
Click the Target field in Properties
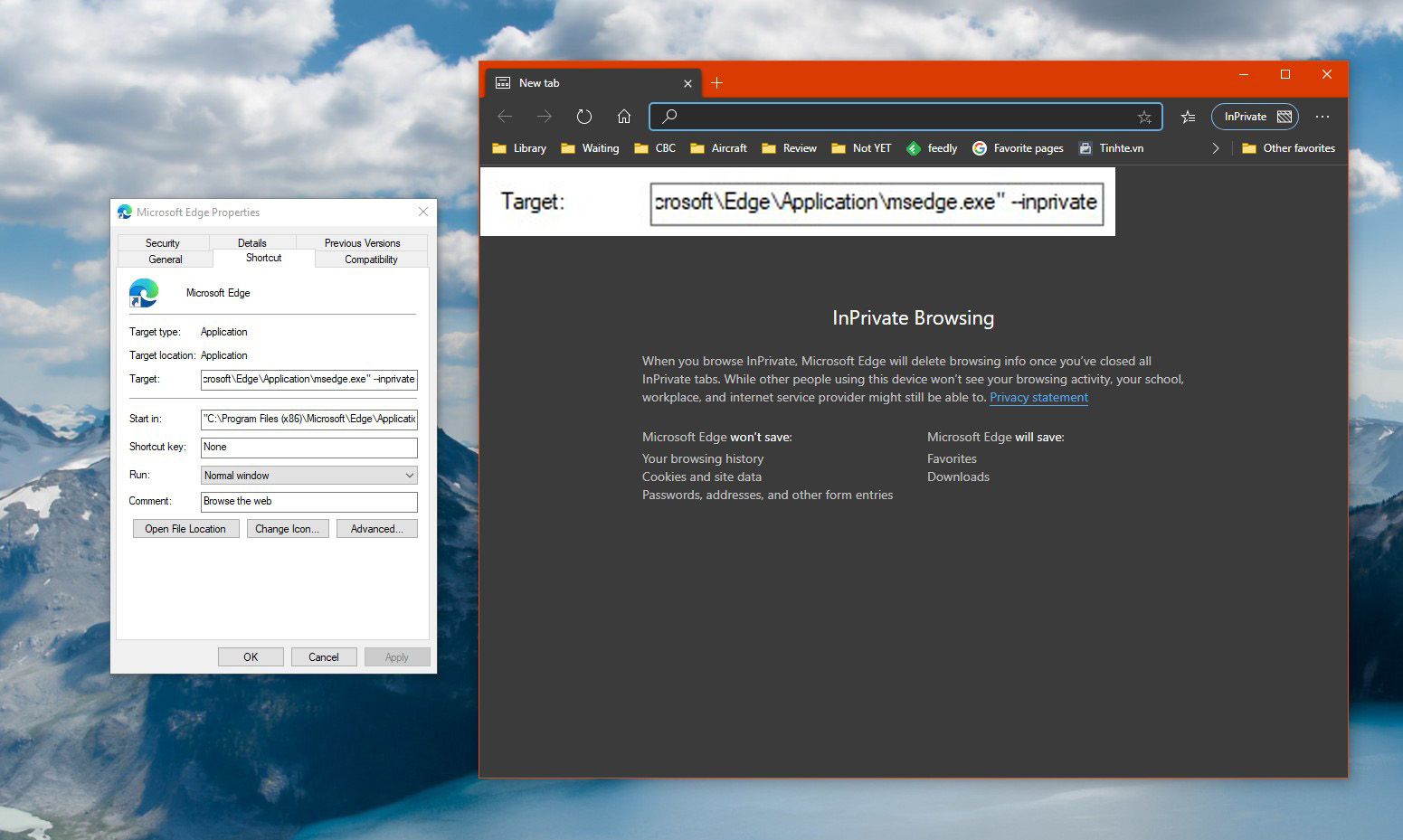pyautogui.click(x=308, y=379)
